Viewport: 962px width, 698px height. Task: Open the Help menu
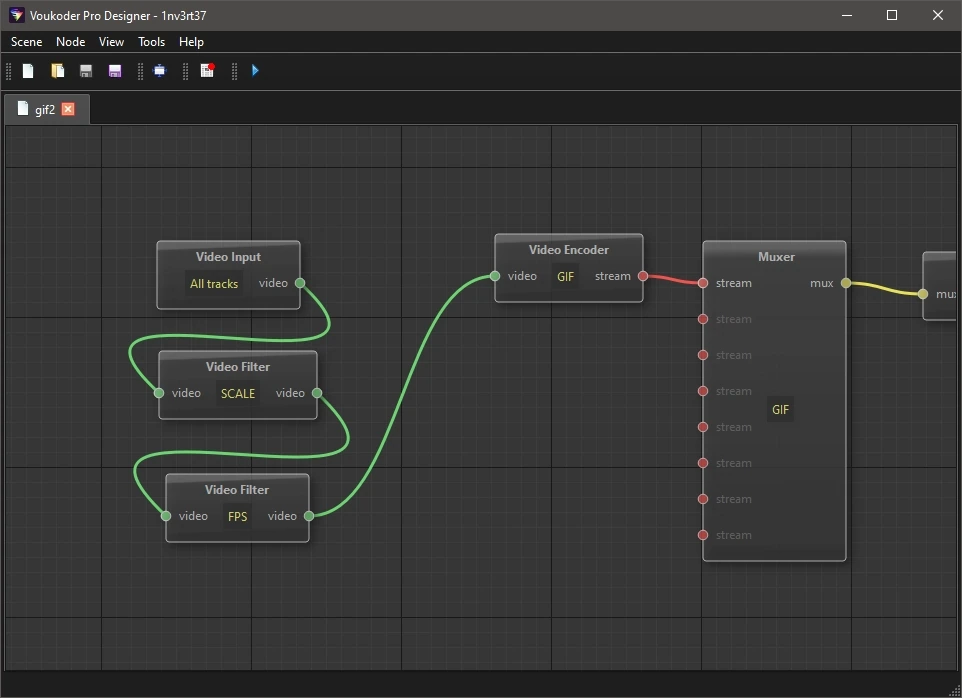point(191,42)
